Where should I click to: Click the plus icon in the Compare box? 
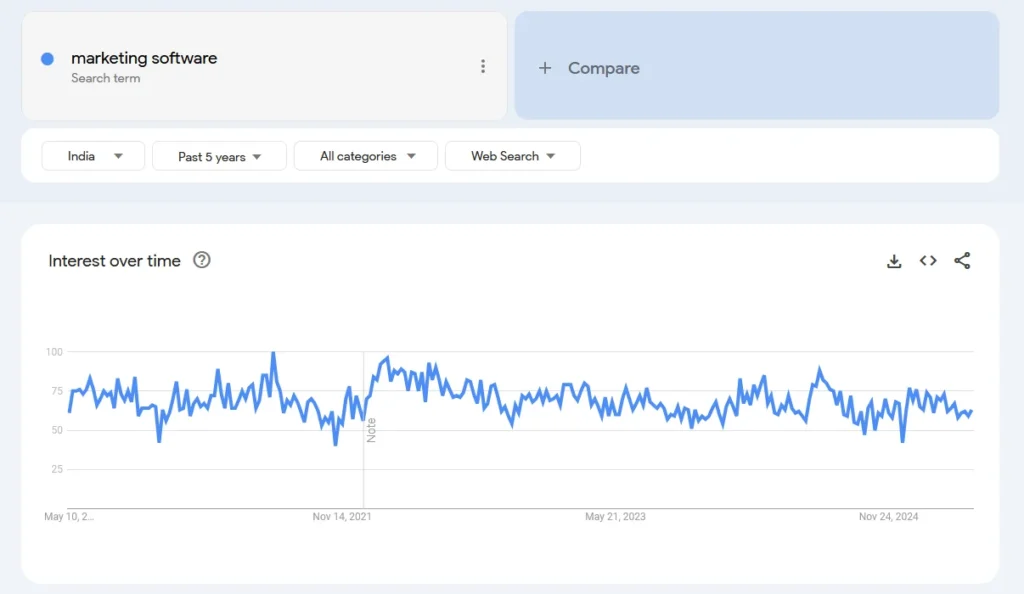point(545,68)
